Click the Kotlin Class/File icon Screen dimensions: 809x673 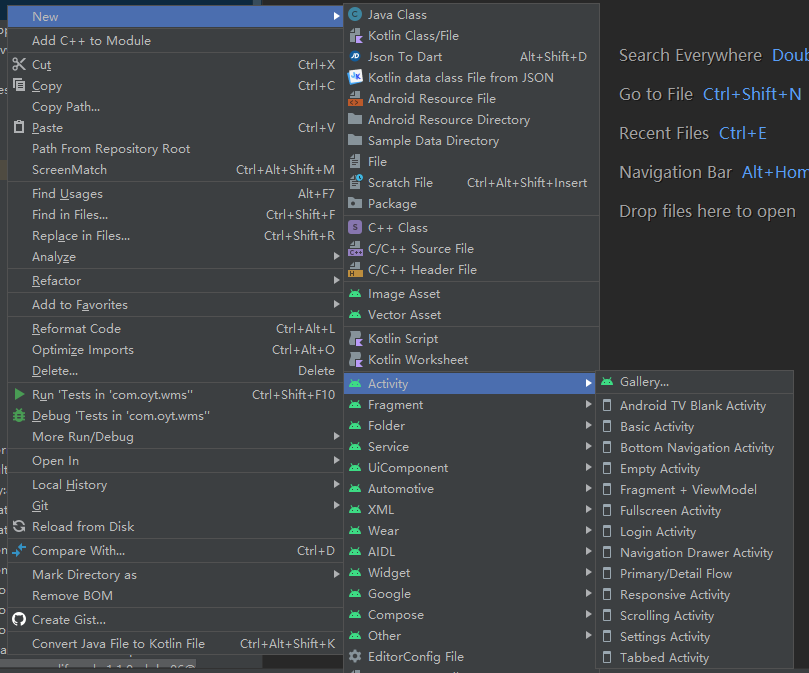355,36
